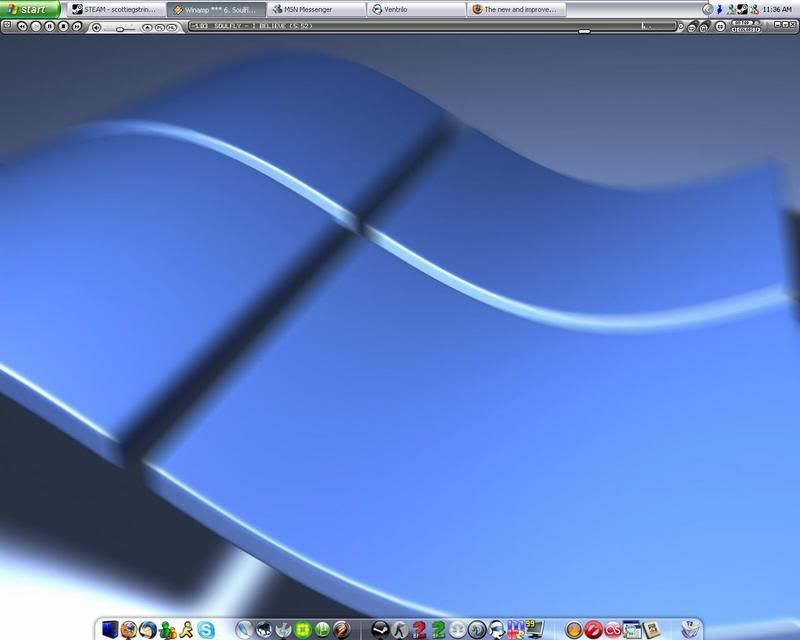Viewport: 800px width, 640px height.
Task: Pause the Winamp playback
Action: point(49,27)
